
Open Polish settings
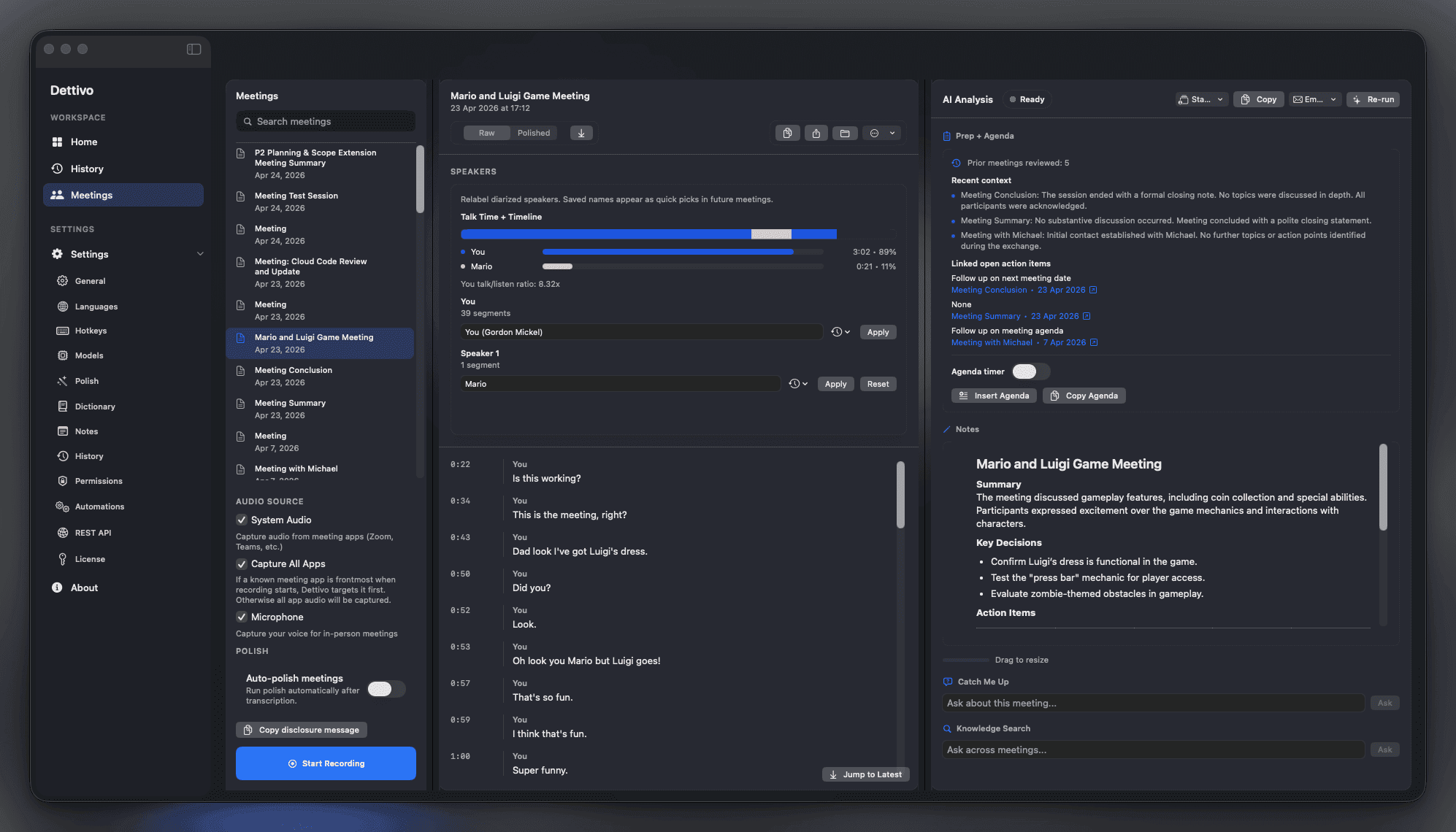click(86, 381)
